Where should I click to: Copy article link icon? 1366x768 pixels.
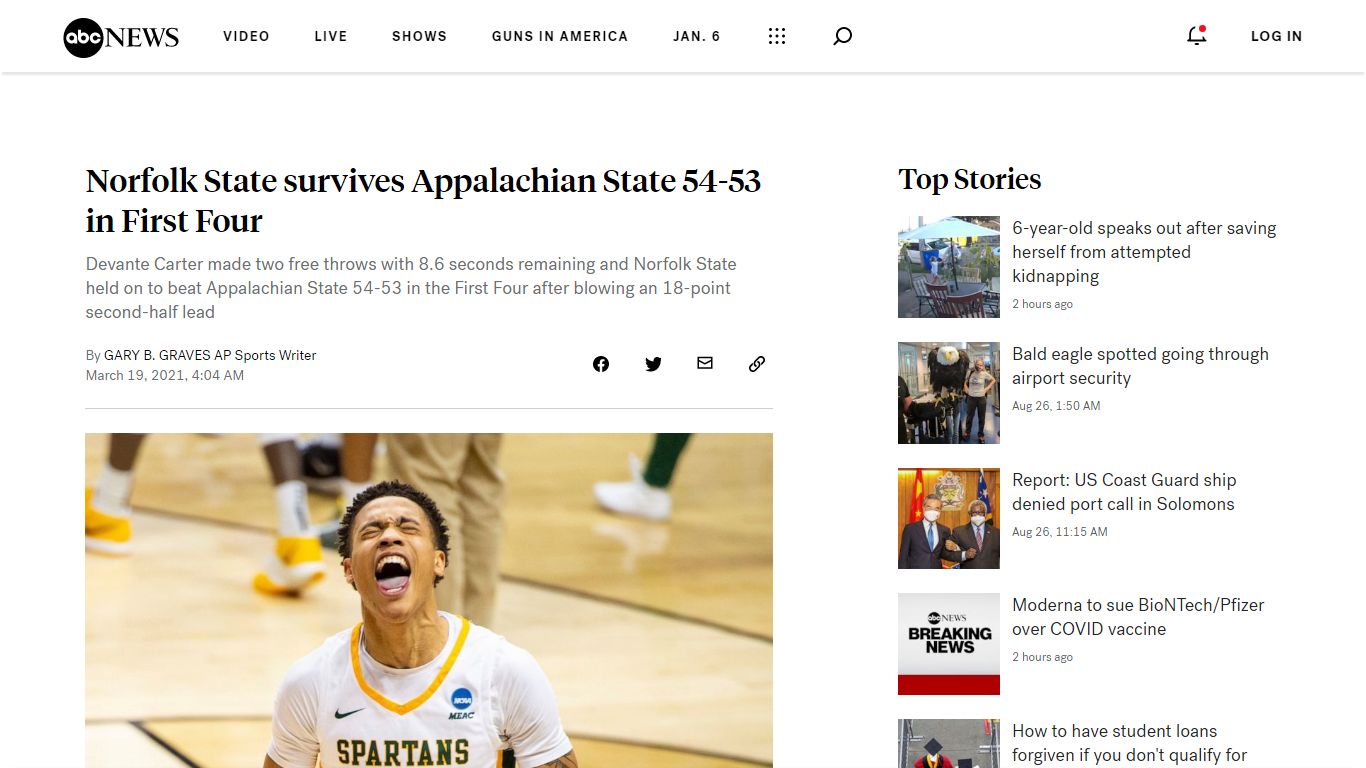pyautogui.click(x=757, y=364)
